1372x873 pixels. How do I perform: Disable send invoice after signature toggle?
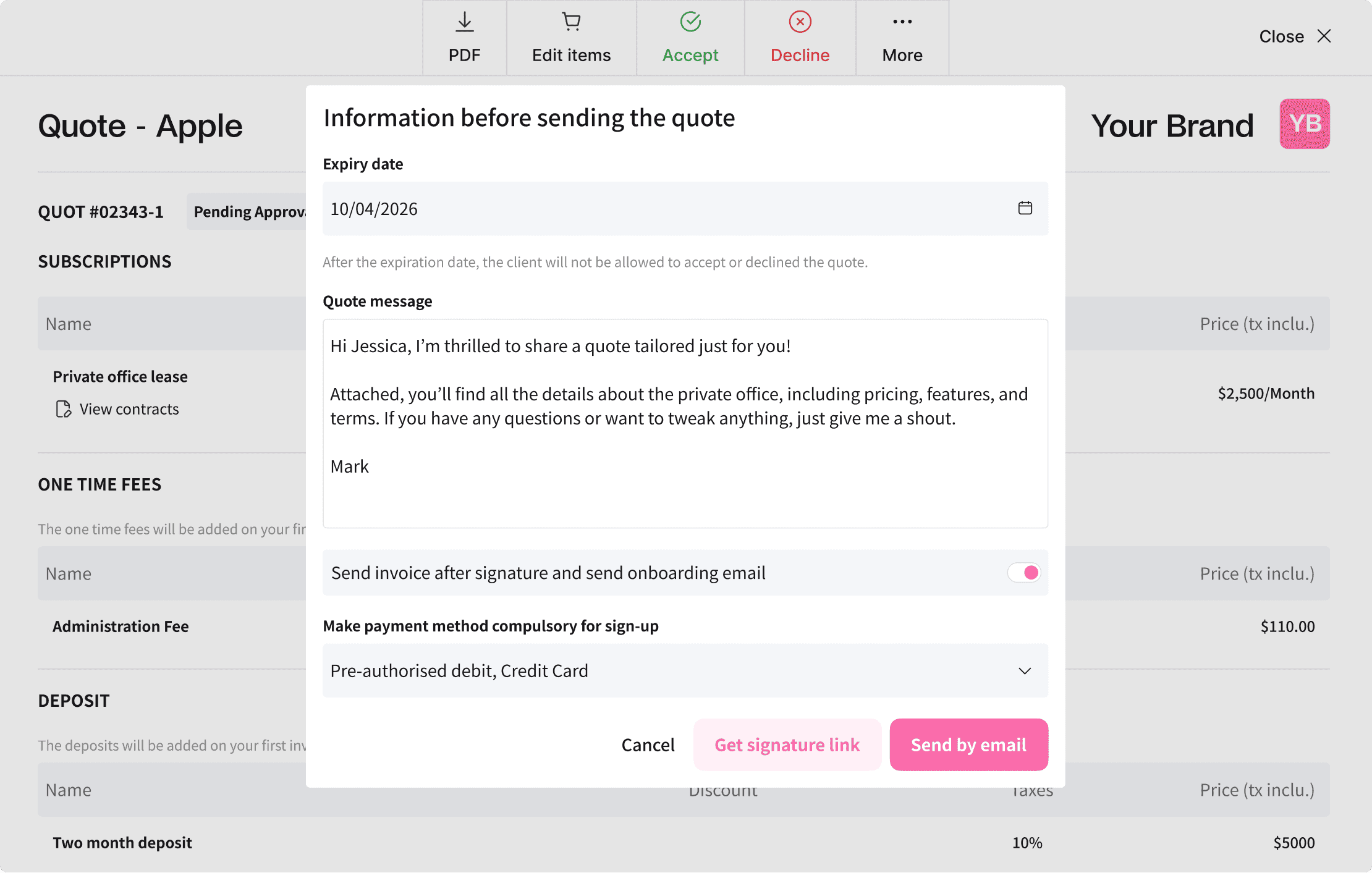1023,573
